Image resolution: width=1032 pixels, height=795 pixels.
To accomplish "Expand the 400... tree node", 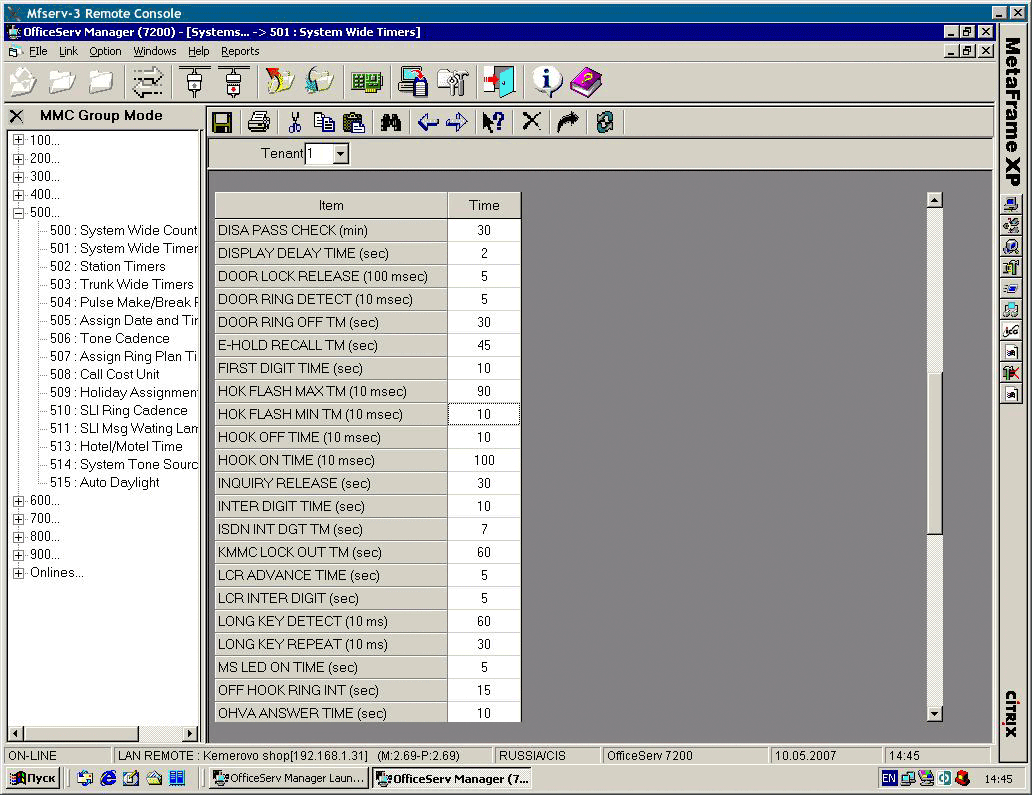I will pyautogui.click(x=18, y=195).
